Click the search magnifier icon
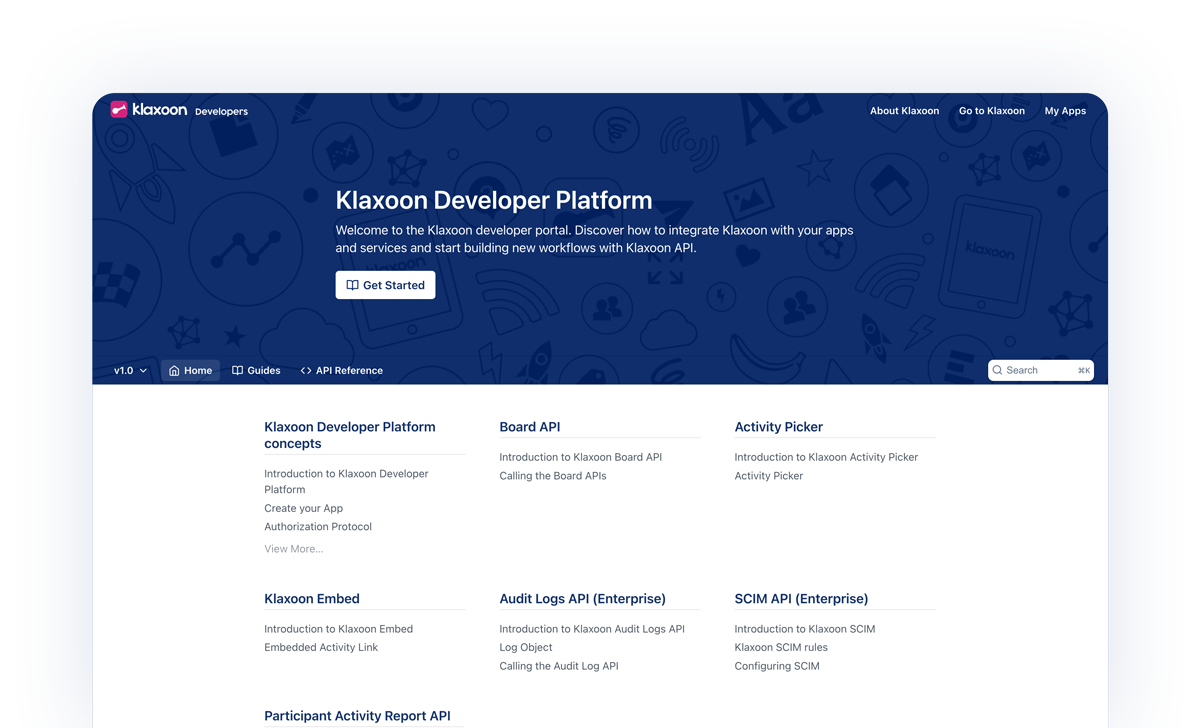 [x=998, y=371]
